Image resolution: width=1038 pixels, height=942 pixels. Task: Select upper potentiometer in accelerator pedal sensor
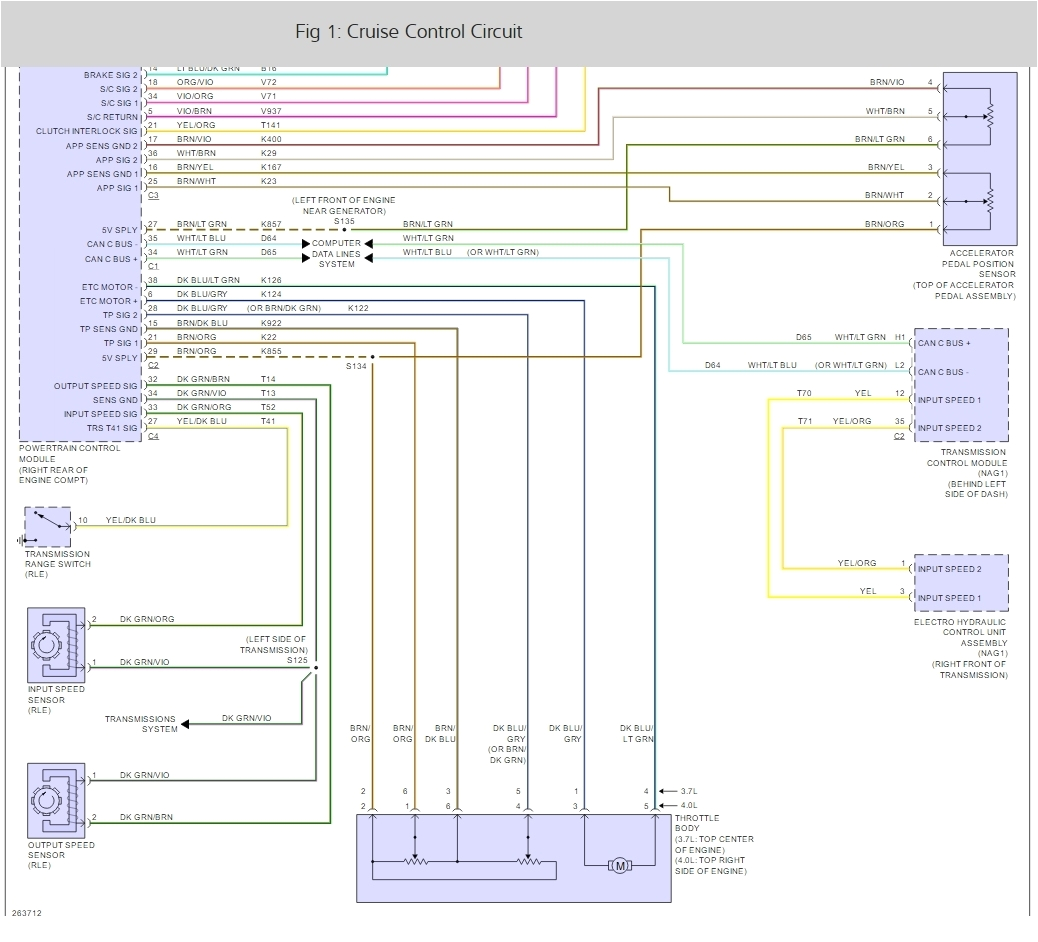click(989, 117)
